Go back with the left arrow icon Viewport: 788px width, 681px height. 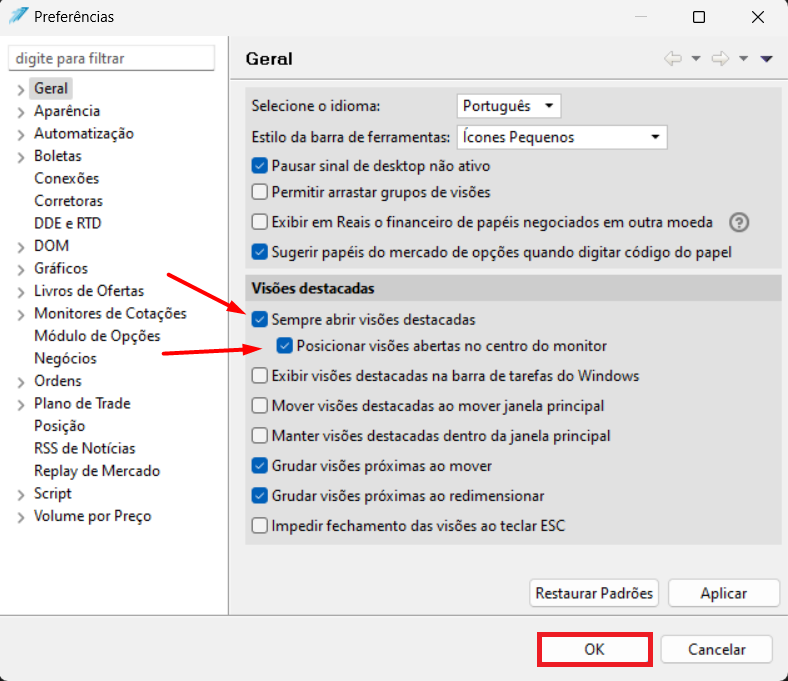click(673, 59)
